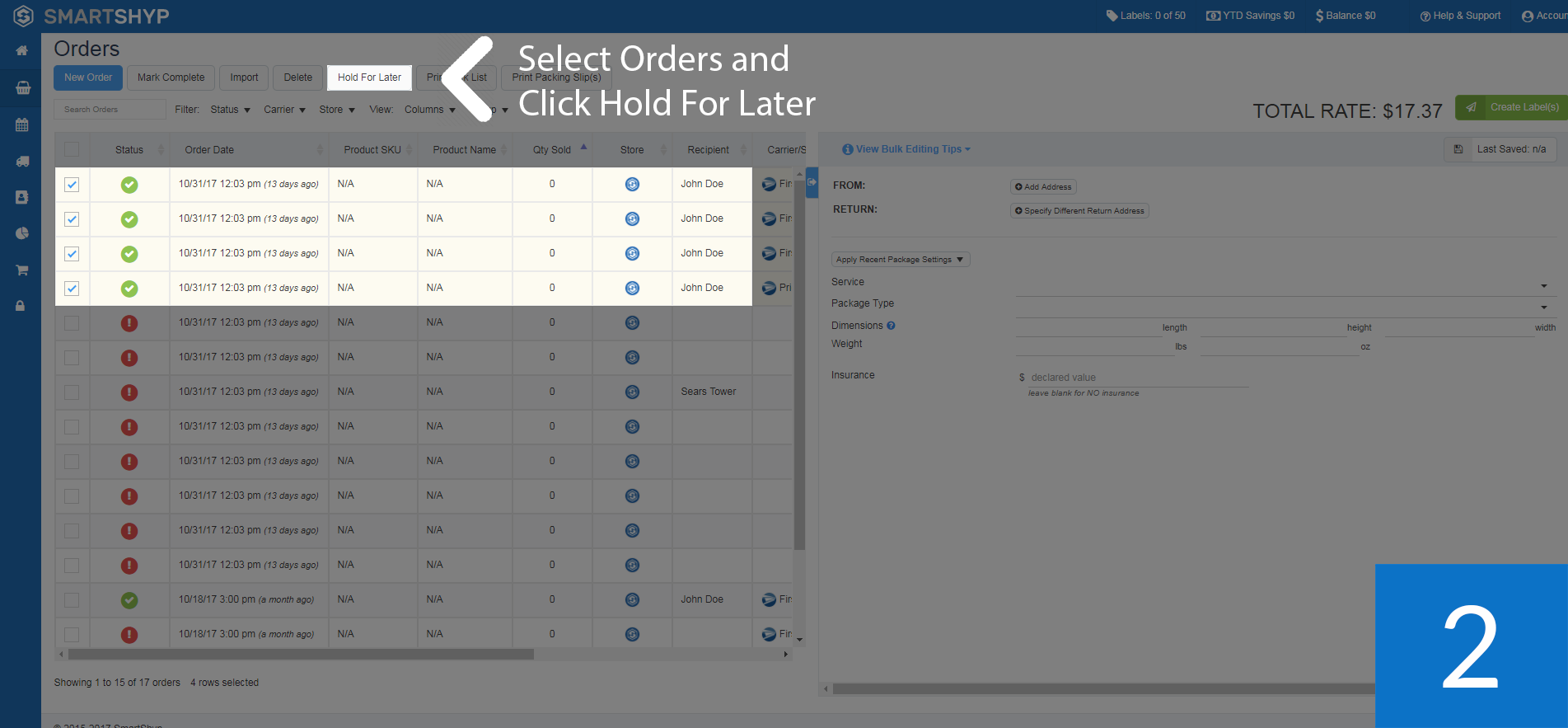Image resolution: width=1568 pixels, height=728 pixels.
Task: Click the Import button
Action: (244, 77)
